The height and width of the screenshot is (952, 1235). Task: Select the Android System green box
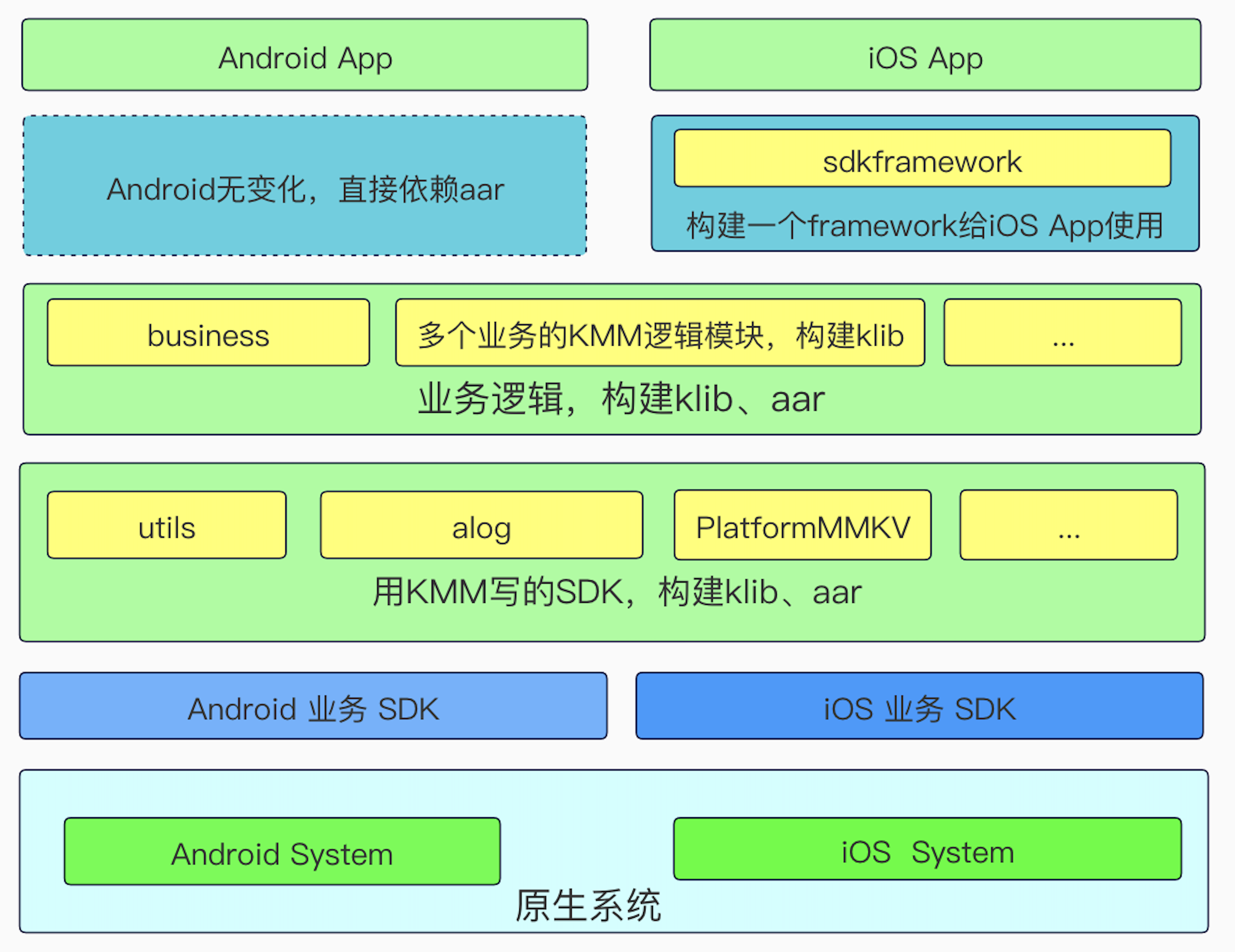click(282, 852)
